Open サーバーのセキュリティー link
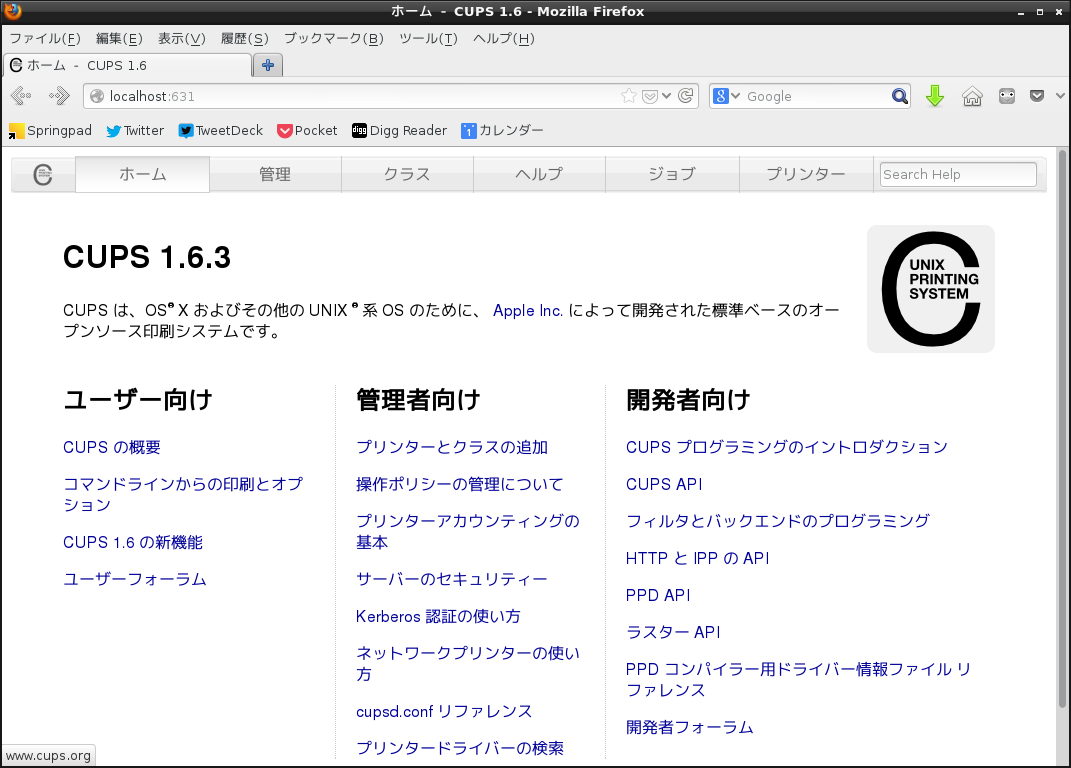The image size is (1071, 768). pyautogui.click(x=451, y=579)
